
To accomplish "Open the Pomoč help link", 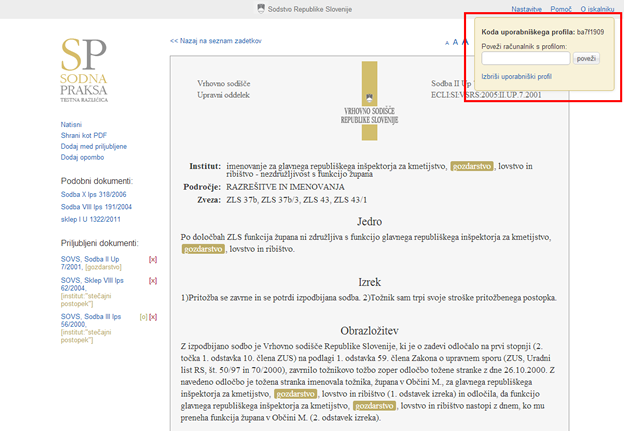I will pos(561,9).
